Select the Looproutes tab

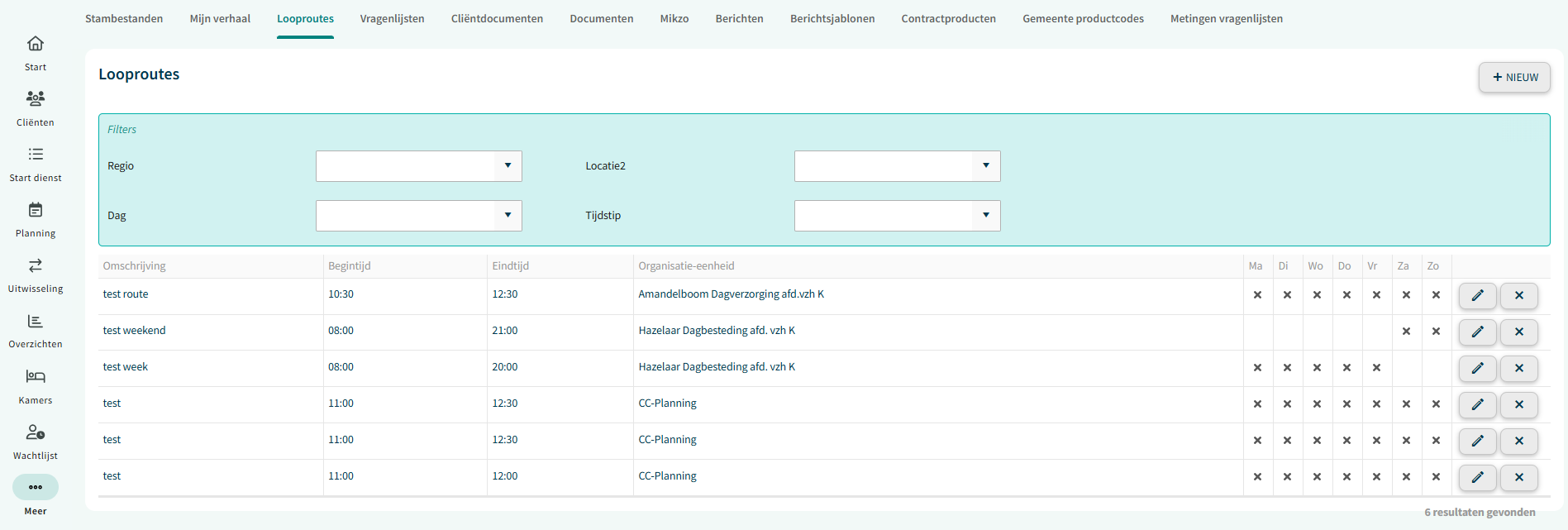tap(306, 19)
